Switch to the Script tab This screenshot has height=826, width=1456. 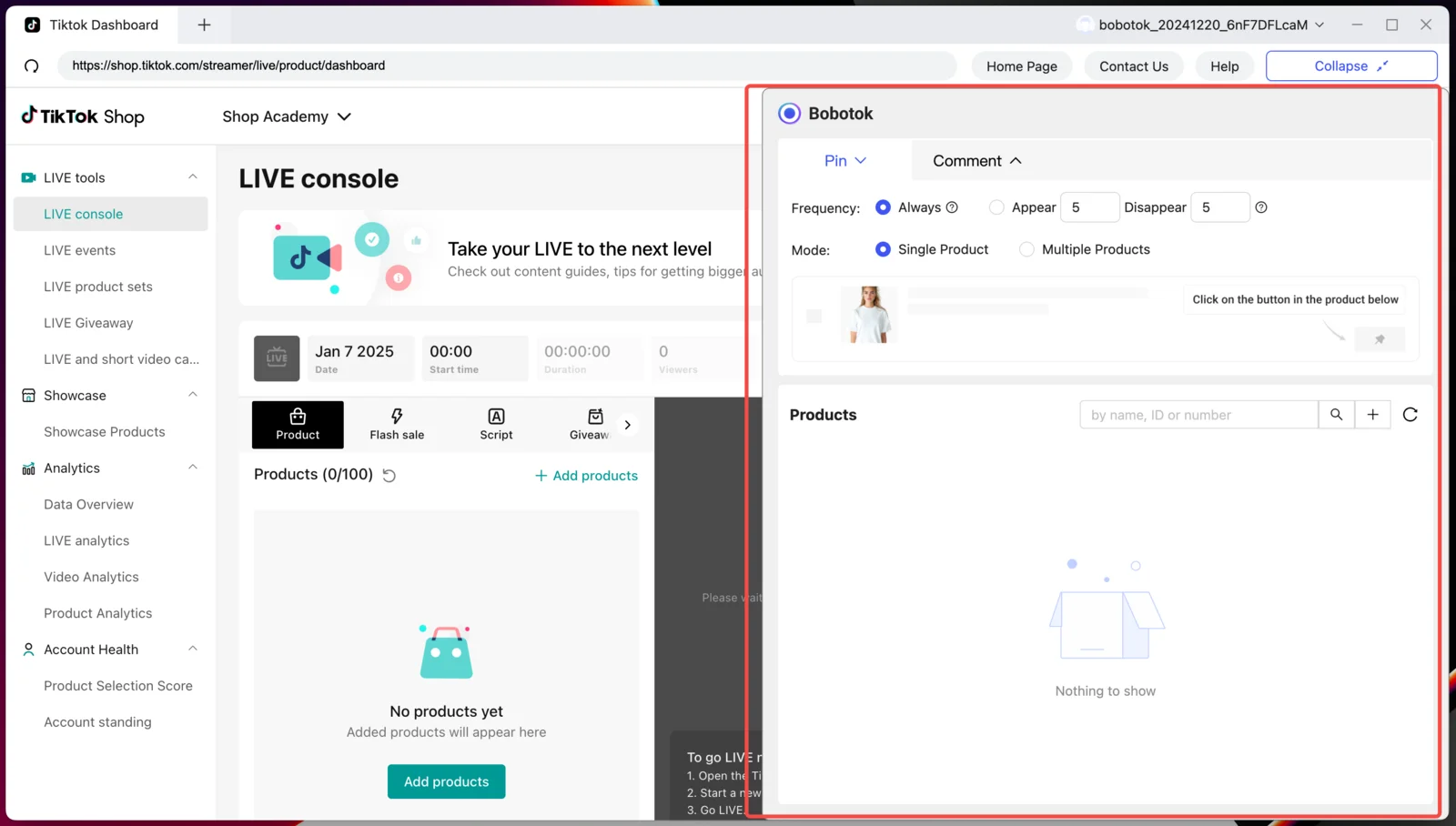[496, 425]
